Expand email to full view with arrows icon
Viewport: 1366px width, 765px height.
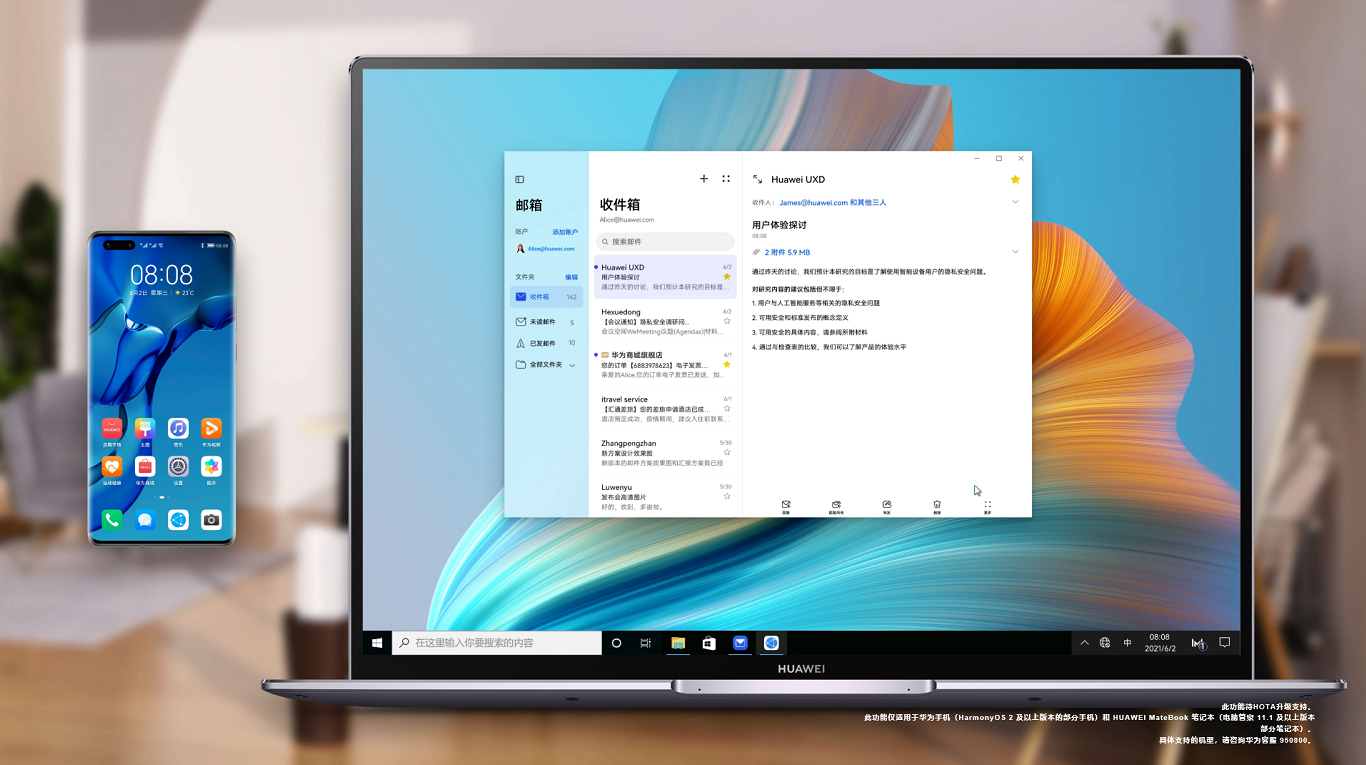click(757, 179)
